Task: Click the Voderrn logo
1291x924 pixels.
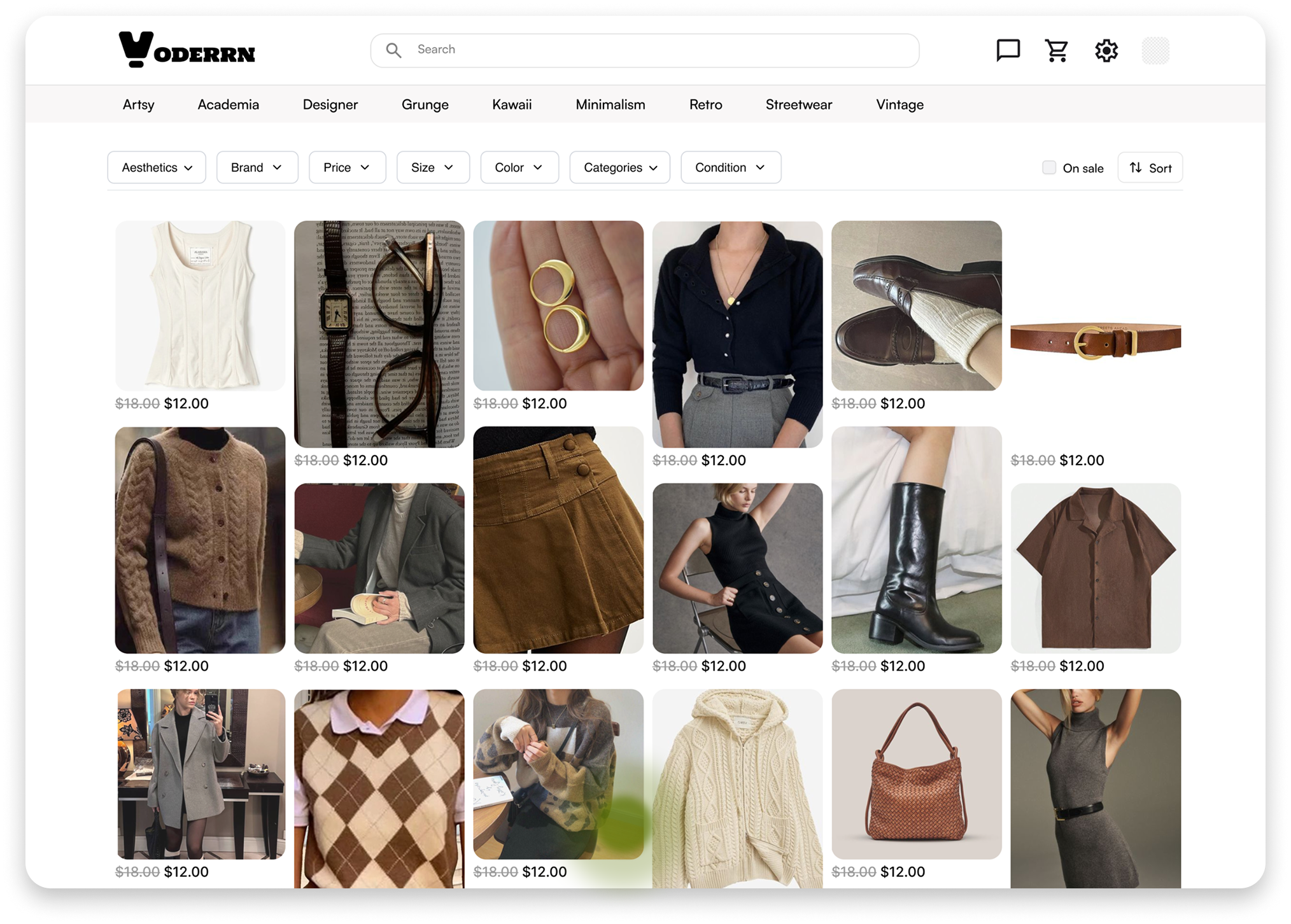Action: [x=187, y=50]
